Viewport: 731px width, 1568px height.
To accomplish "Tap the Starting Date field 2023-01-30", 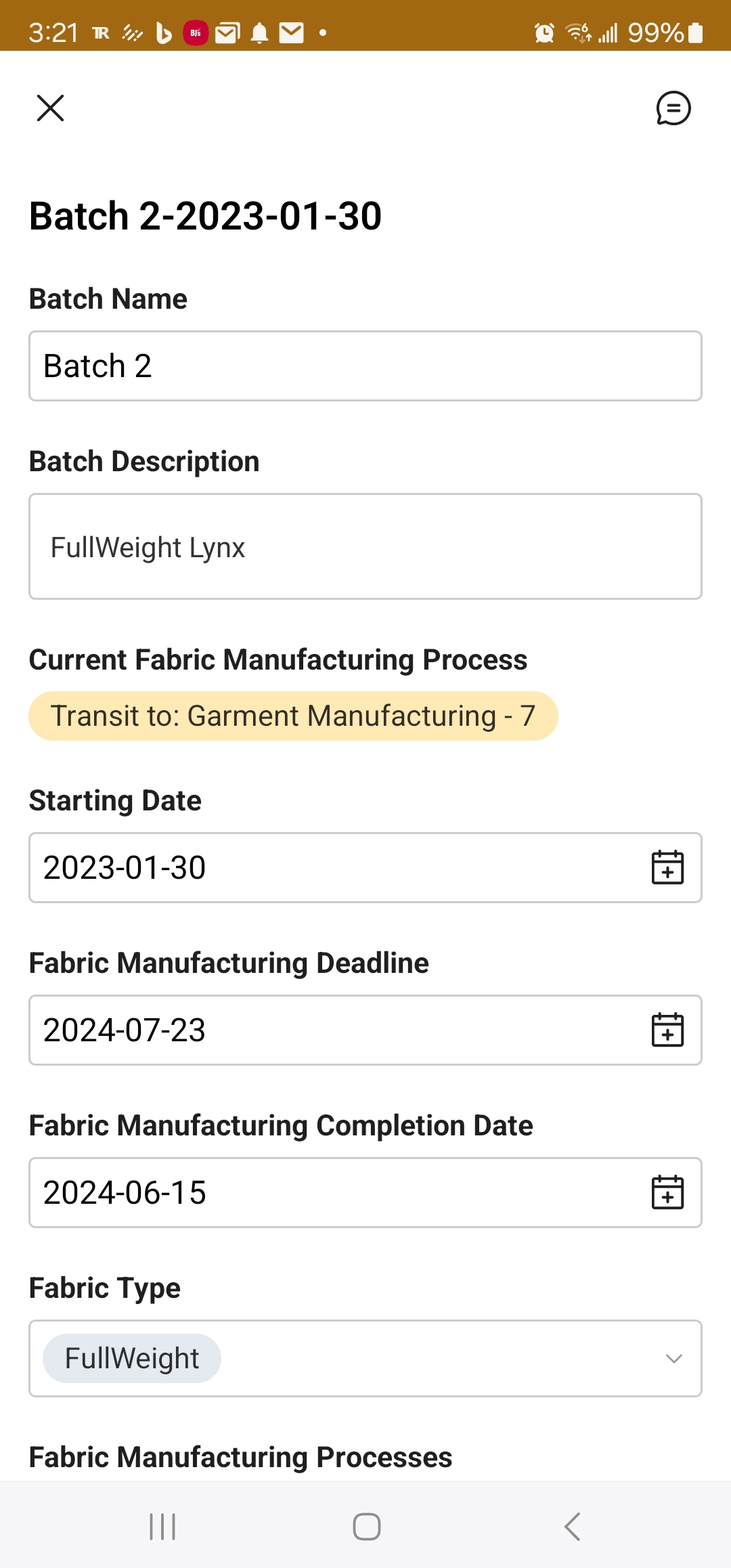I will (x=325, y=867).
